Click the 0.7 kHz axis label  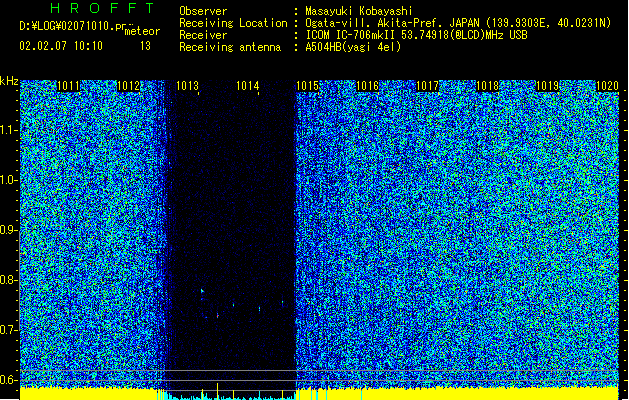pos(9,330)
